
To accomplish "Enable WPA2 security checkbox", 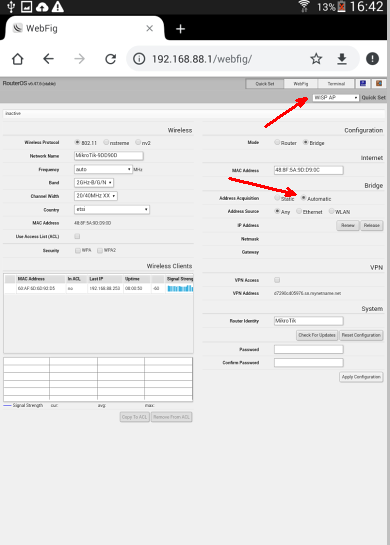I will (100, 250).
